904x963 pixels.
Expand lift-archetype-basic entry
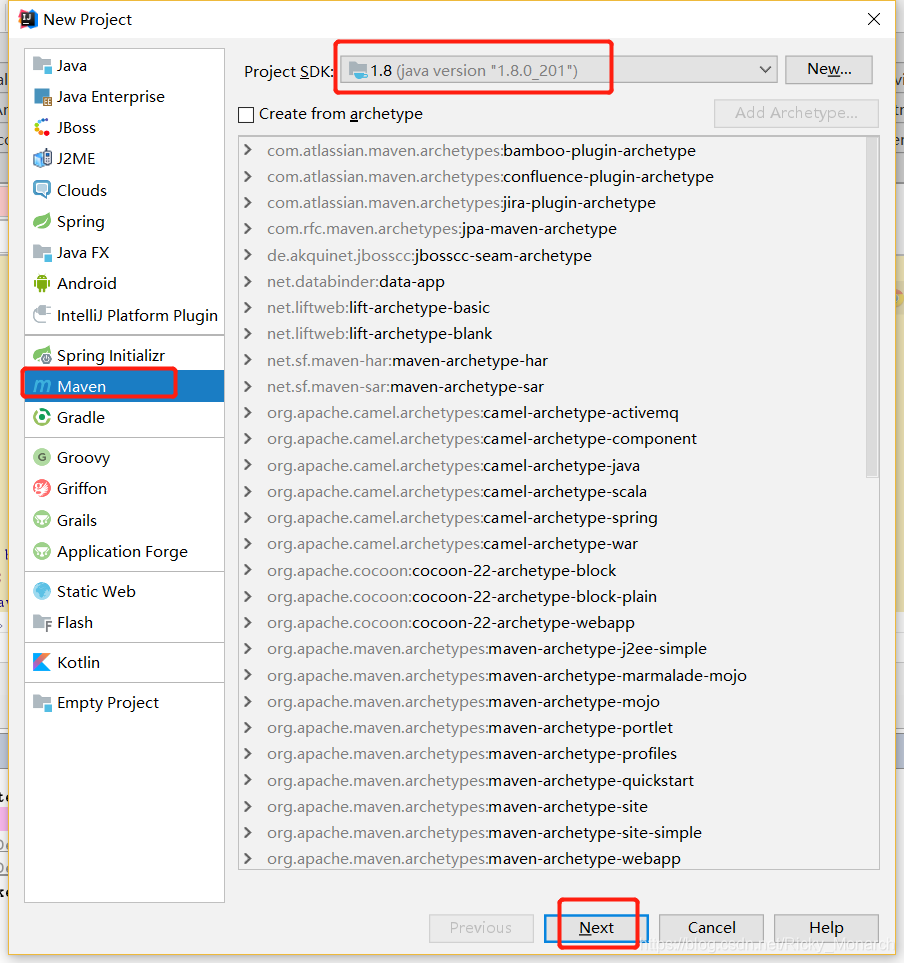(247, 307)
